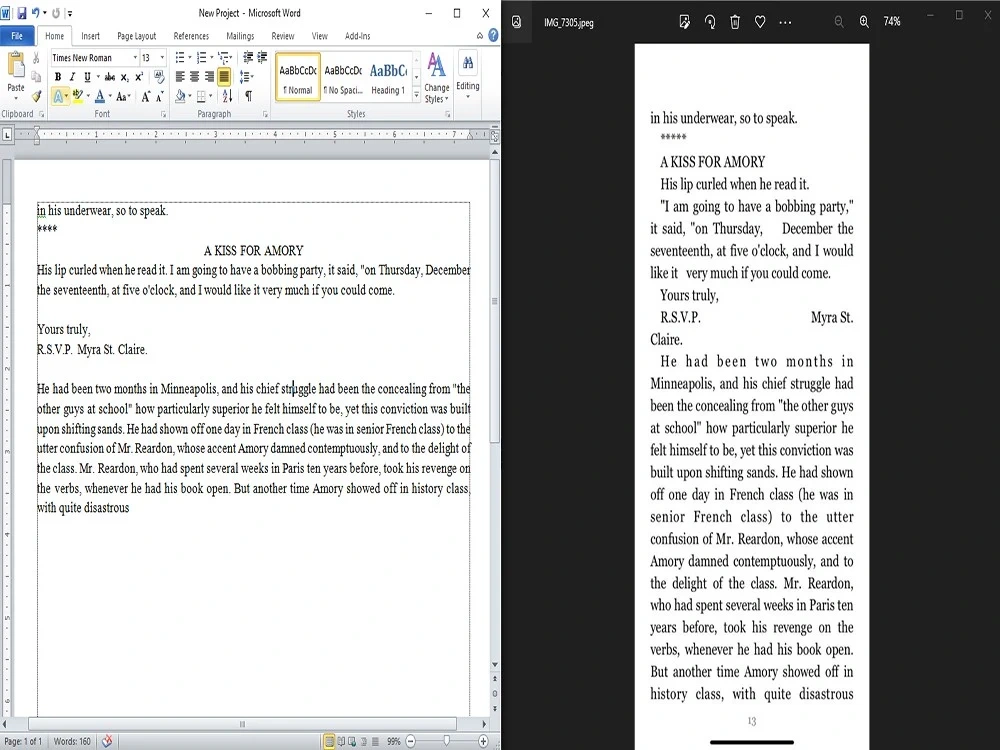Image resolution: width=1000 pixels, height=750 pixels.
Task: Click the Zoom Out minus button in Word
Action: tap(411, 741)
